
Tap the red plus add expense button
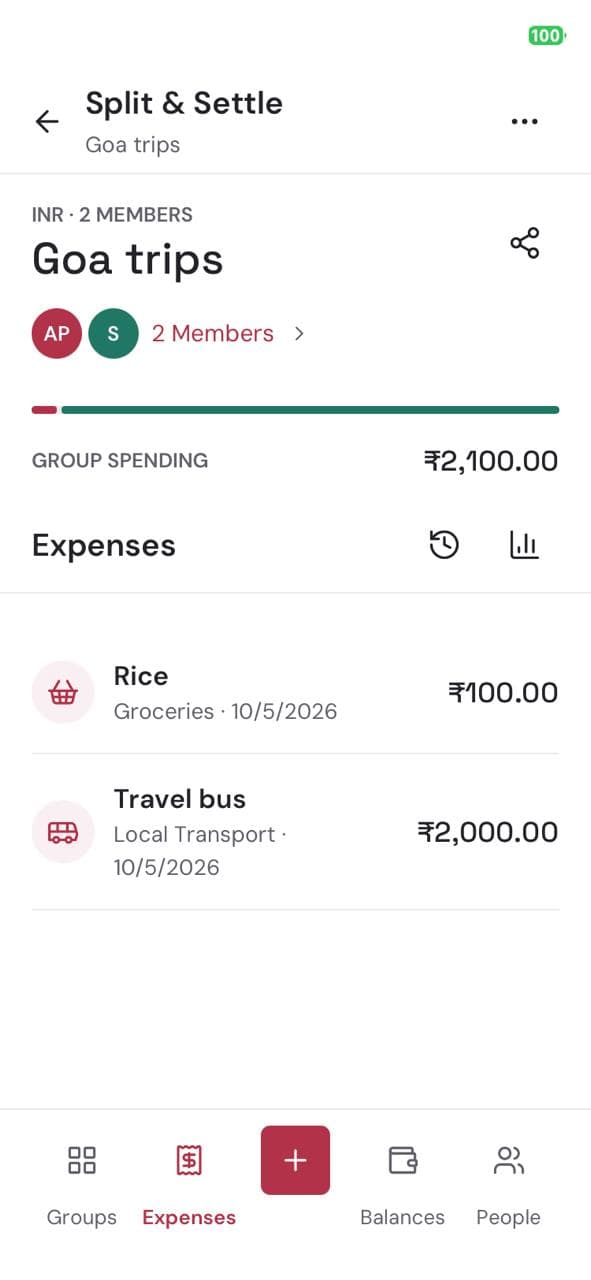point(295,1160)
